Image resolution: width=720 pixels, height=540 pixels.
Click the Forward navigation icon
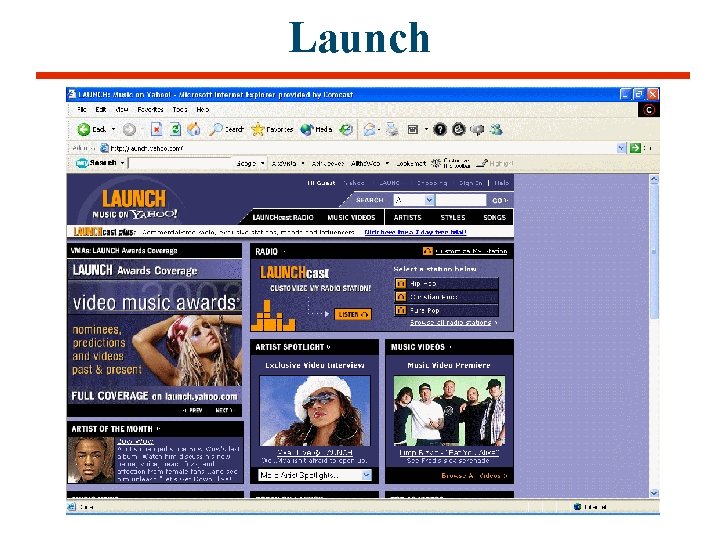click(129, 129)
